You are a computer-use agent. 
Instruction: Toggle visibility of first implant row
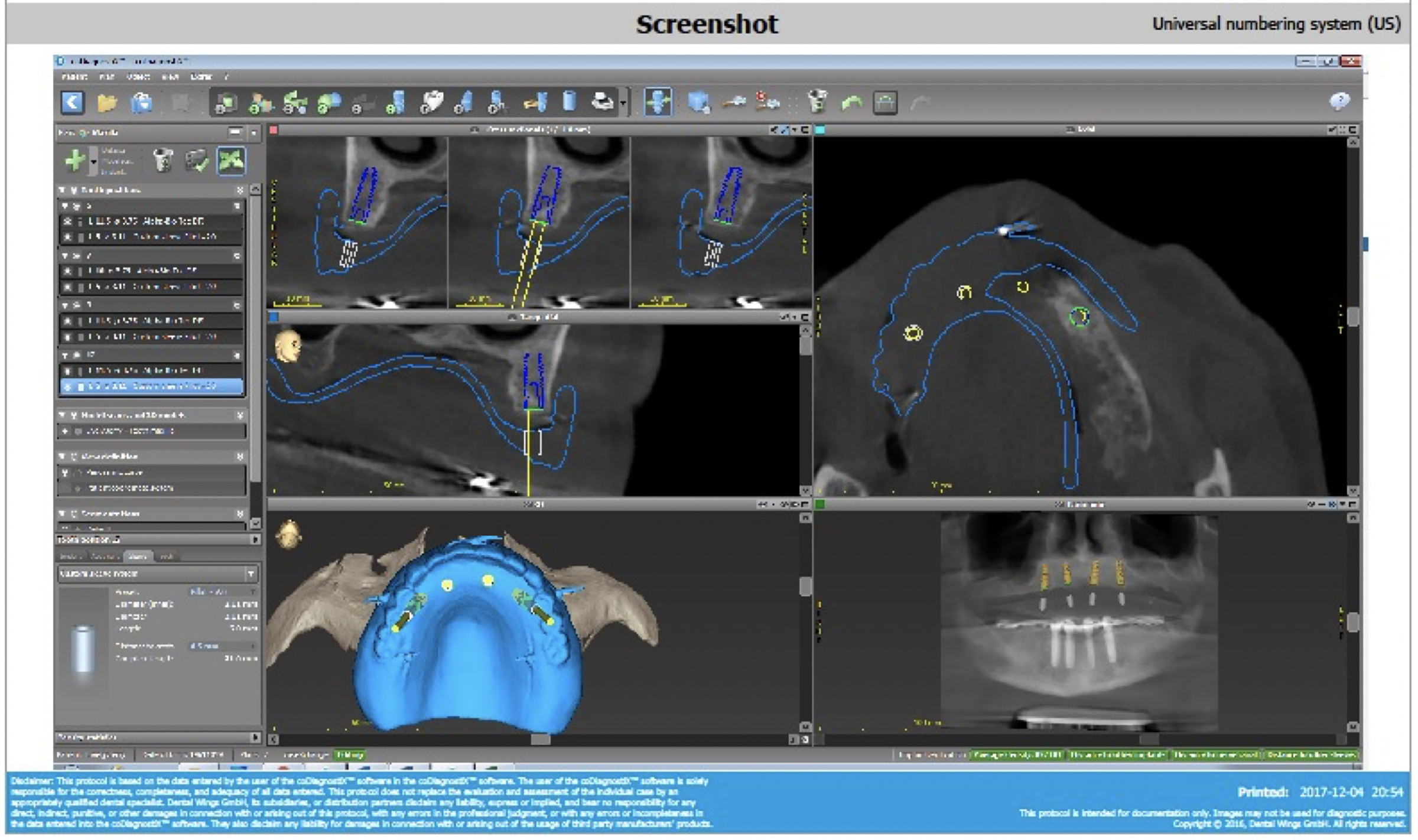click(x=68, y=221)
